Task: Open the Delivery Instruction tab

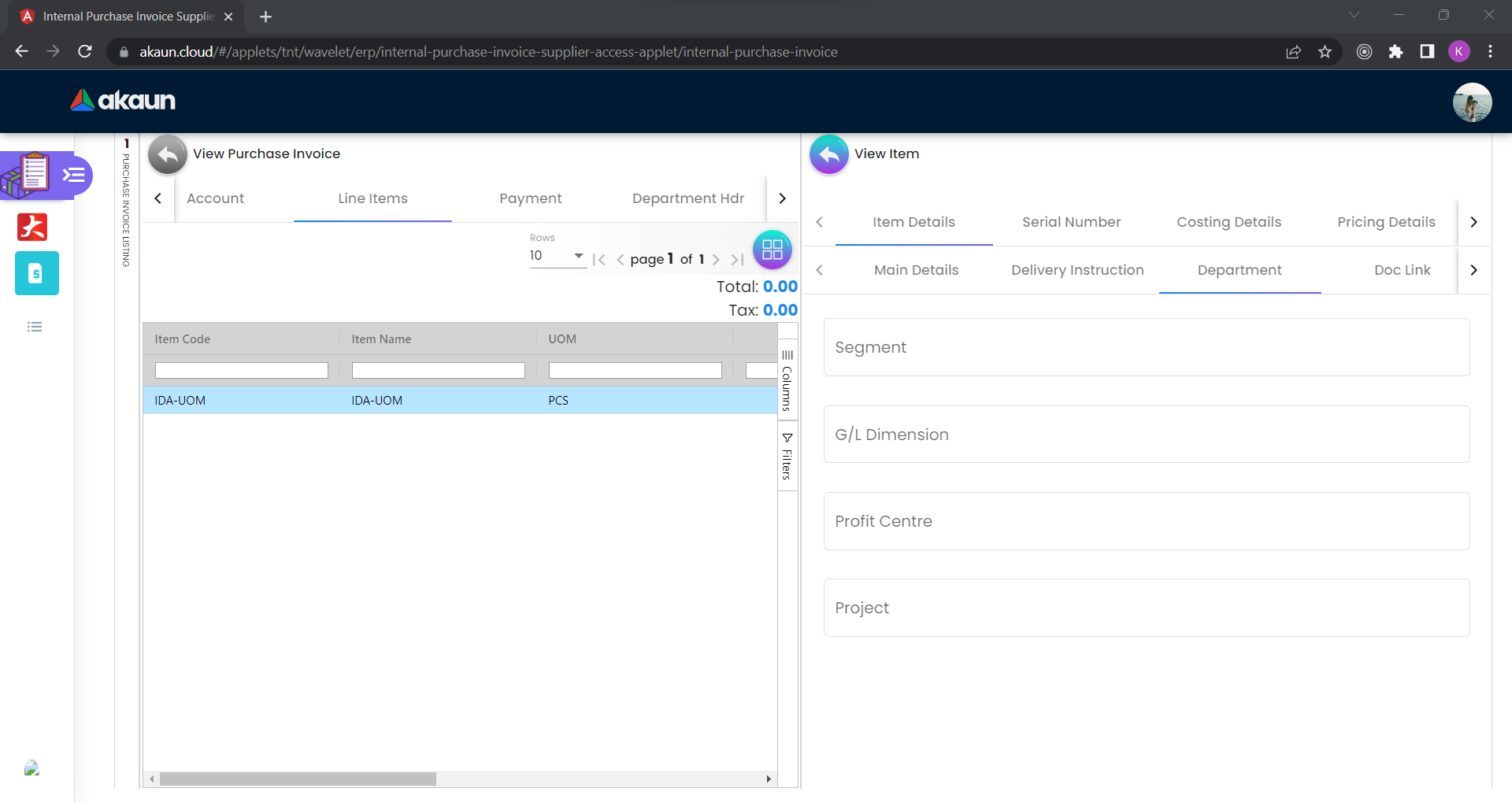Action: [x=1077, y=270]
